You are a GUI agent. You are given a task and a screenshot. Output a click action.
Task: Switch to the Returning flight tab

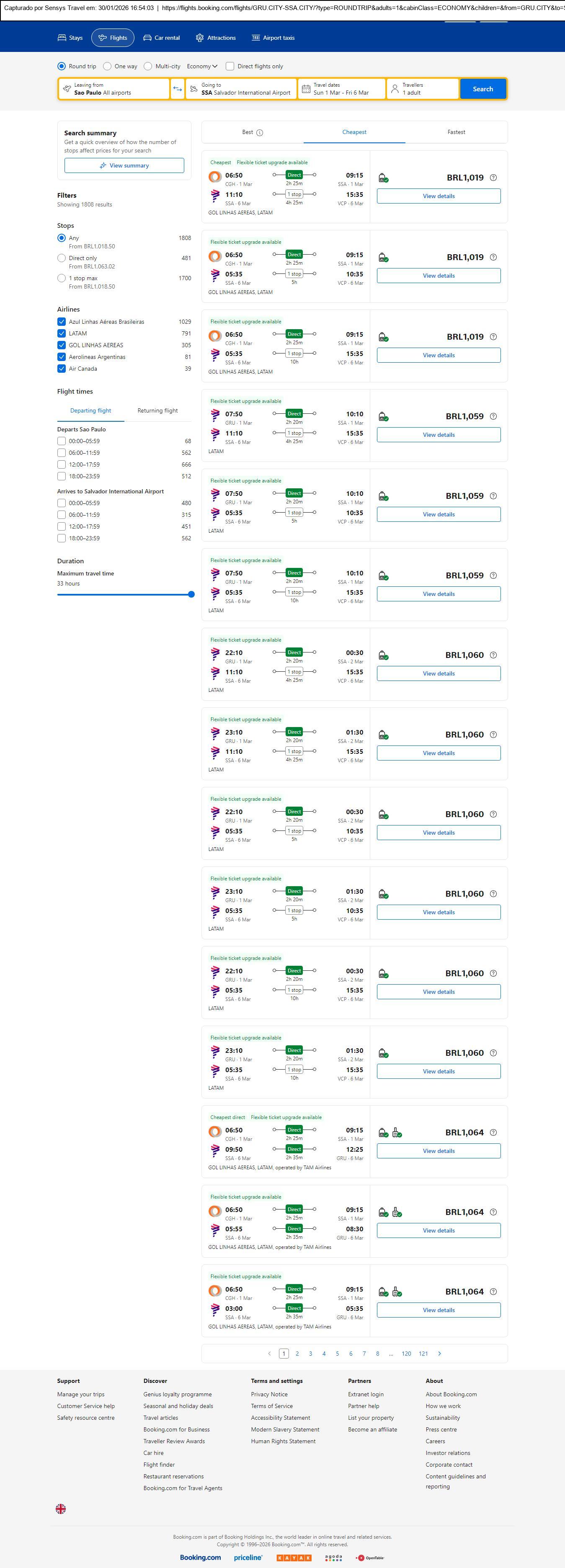[157, 411]
